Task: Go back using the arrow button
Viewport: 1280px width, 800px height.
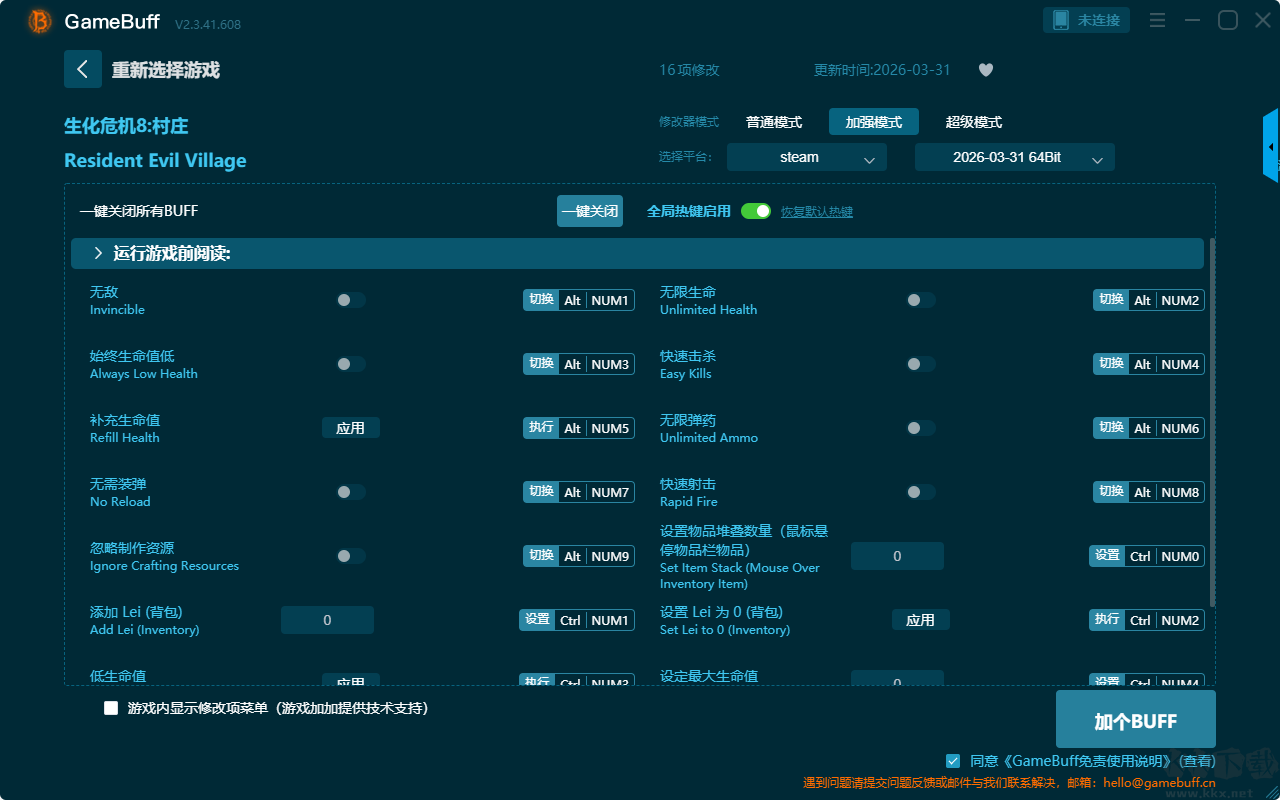Action: click(x=83, y=69)
